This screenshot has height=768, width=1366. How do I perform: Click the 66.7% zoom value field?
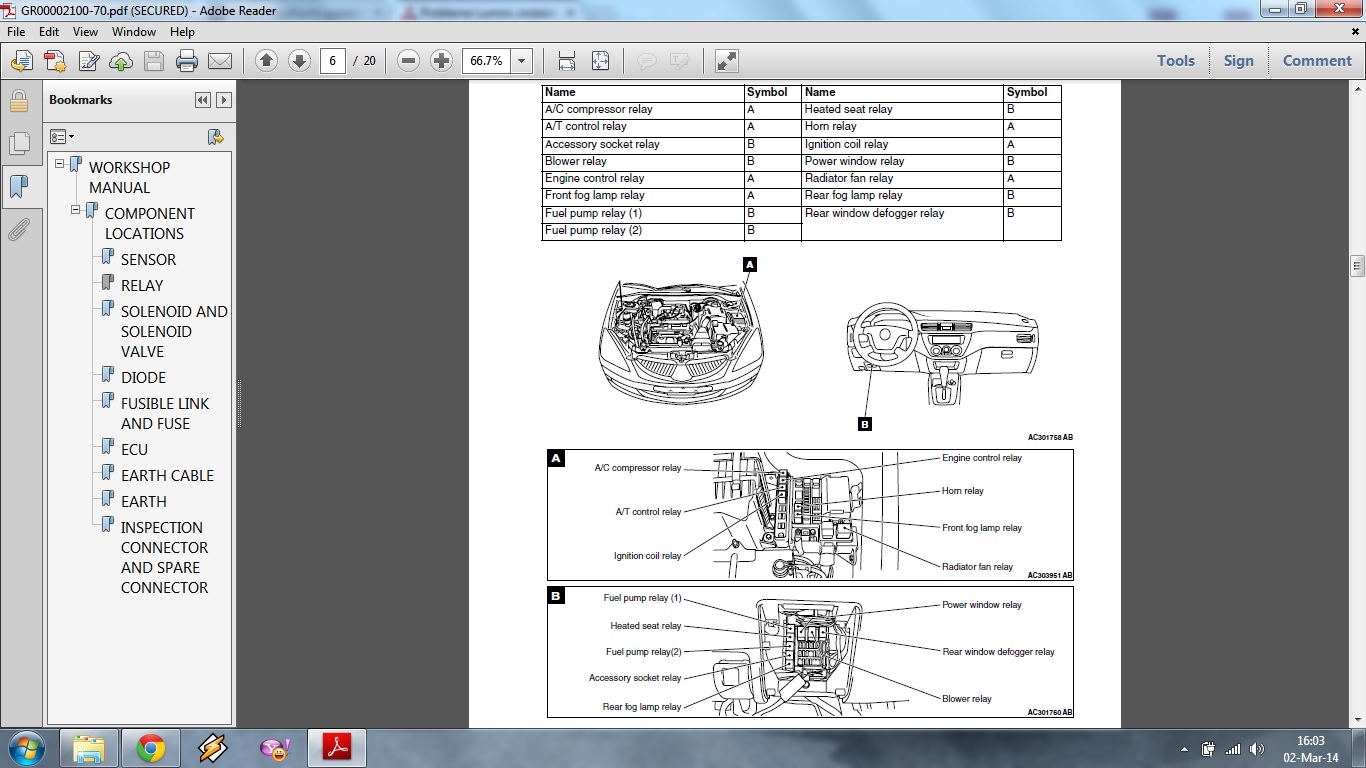point(486,61)
